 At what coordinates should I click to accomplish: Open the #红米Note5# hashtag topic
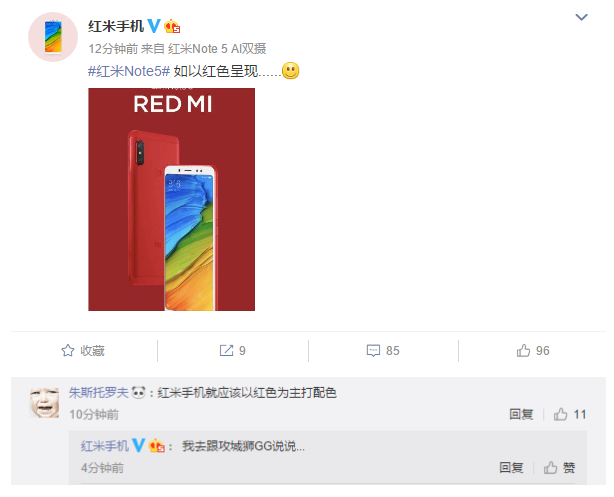(x=129, y=71)
